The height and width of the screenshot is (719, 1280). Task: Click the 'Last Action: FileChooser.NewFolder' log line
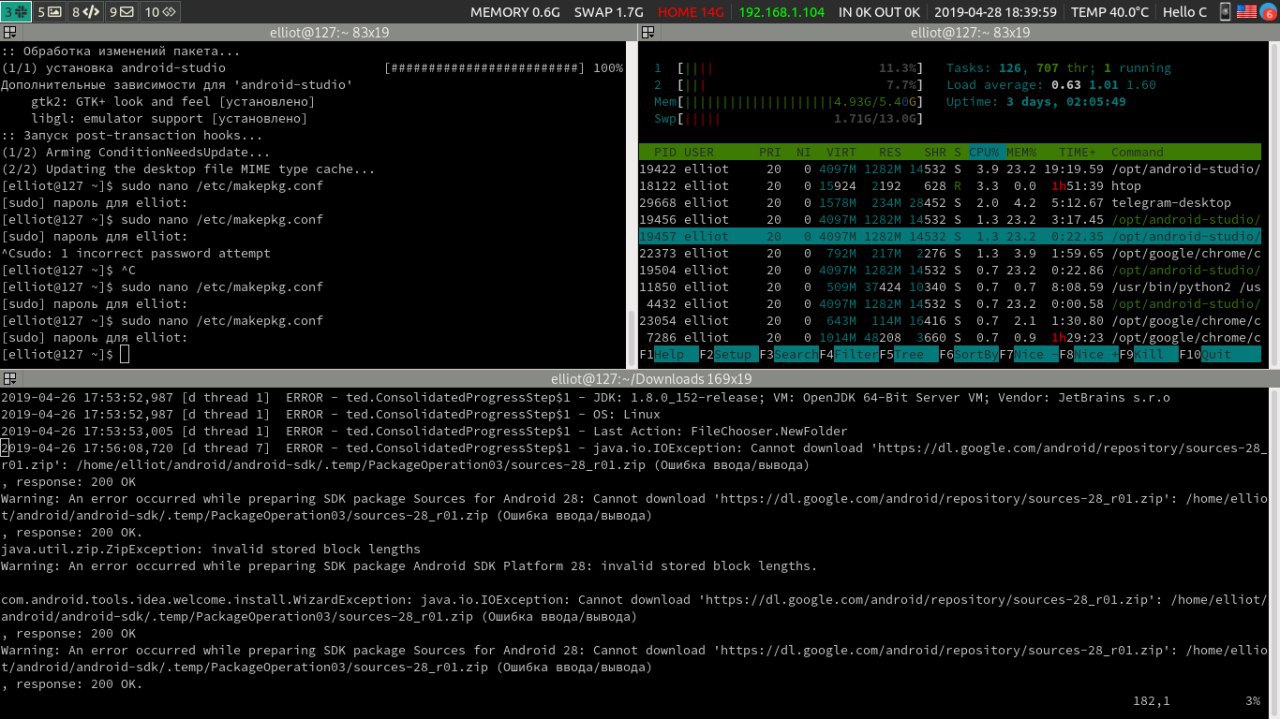tap(424, 431)
